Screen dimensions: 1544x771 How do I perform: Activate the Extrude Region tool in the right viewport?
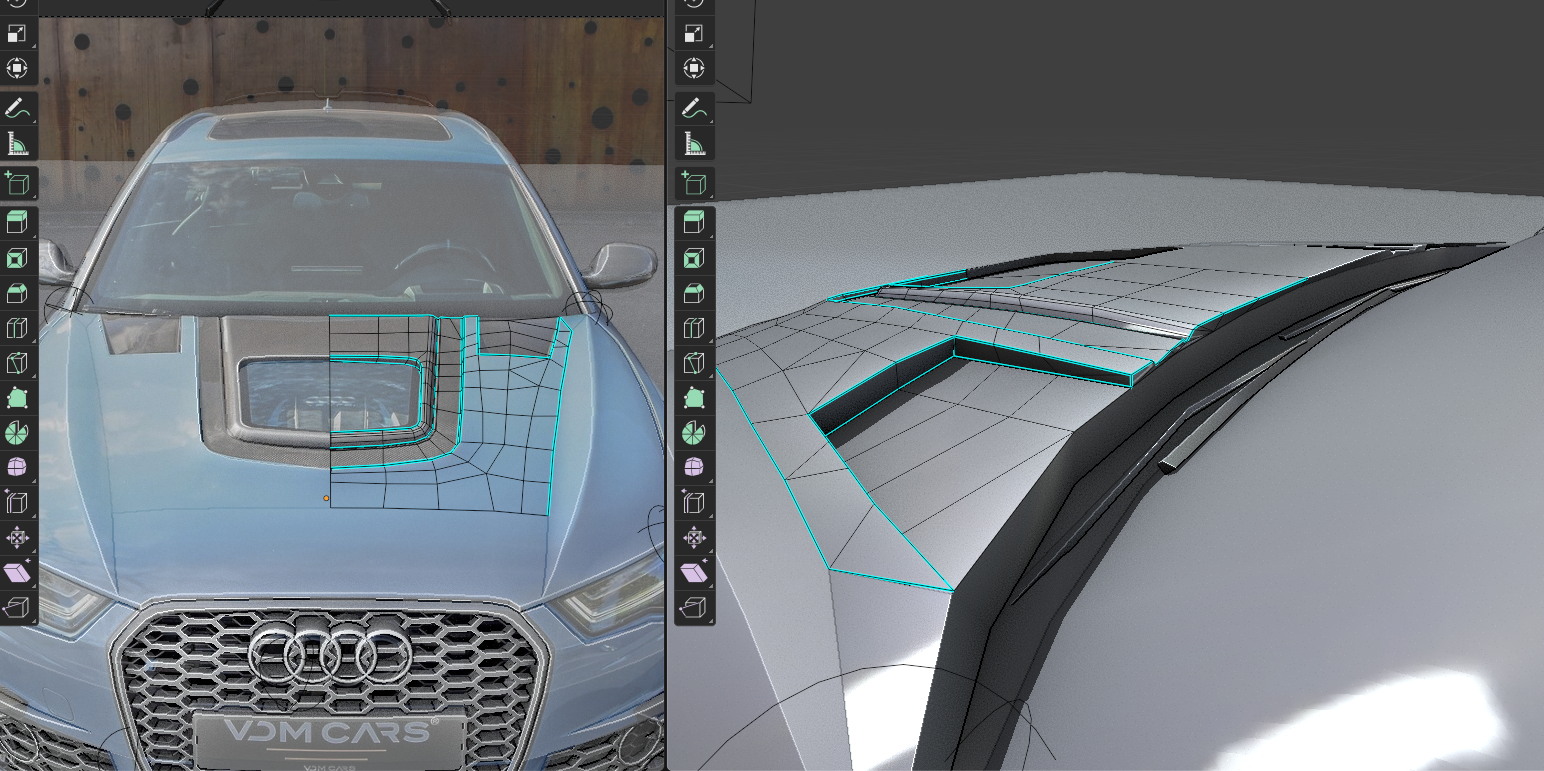click(693, 223)
